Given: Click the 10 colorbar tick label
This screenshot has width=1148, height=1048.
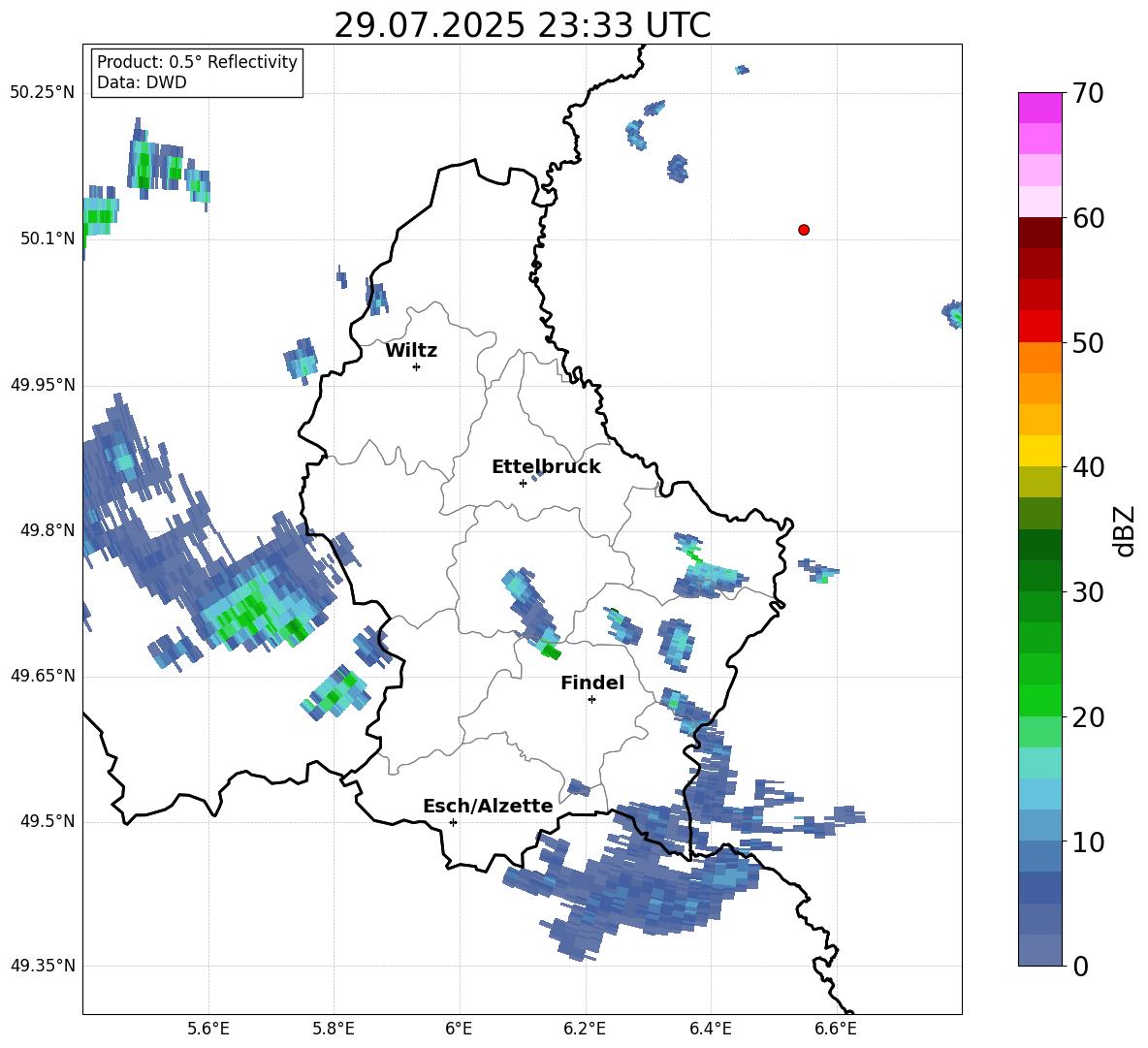Looking at the screenshot, I should coord(1088,842).
